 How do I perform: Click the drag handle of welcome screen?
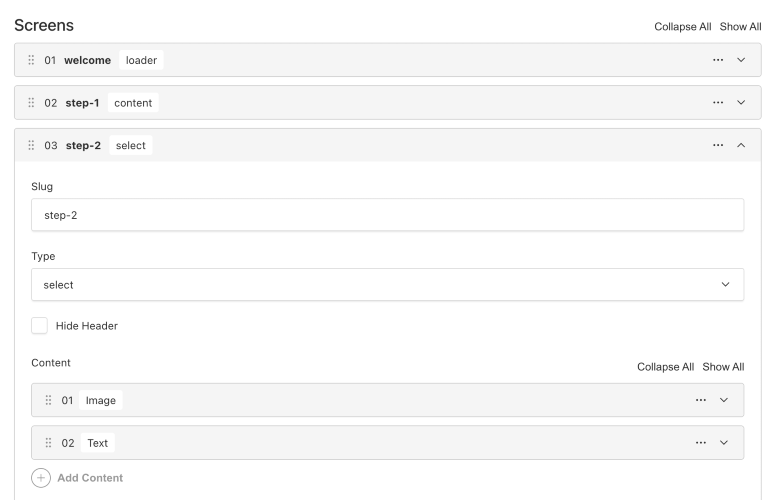pyautogui.click(x=31, y=60)
